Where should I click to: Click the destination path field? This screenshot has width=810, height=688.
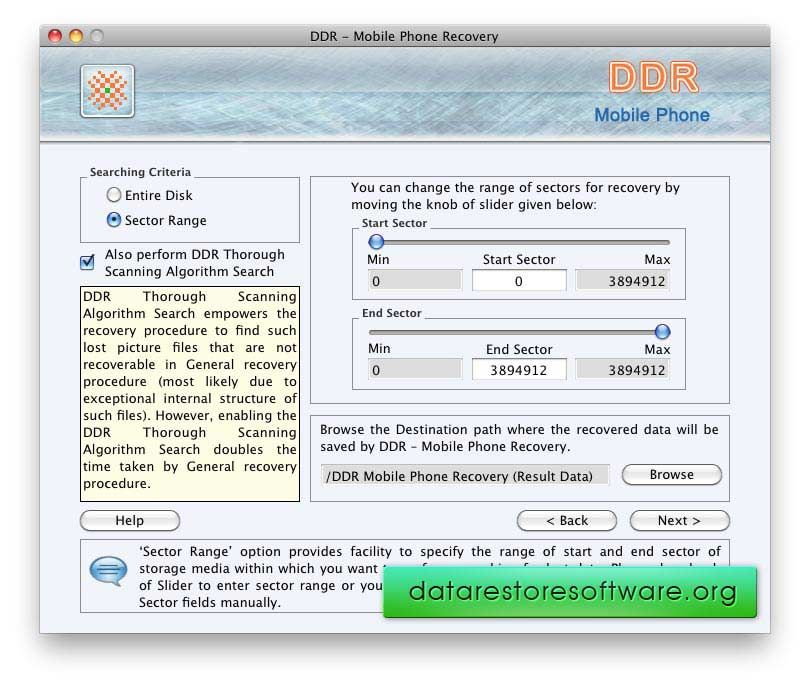coord(465,476)
